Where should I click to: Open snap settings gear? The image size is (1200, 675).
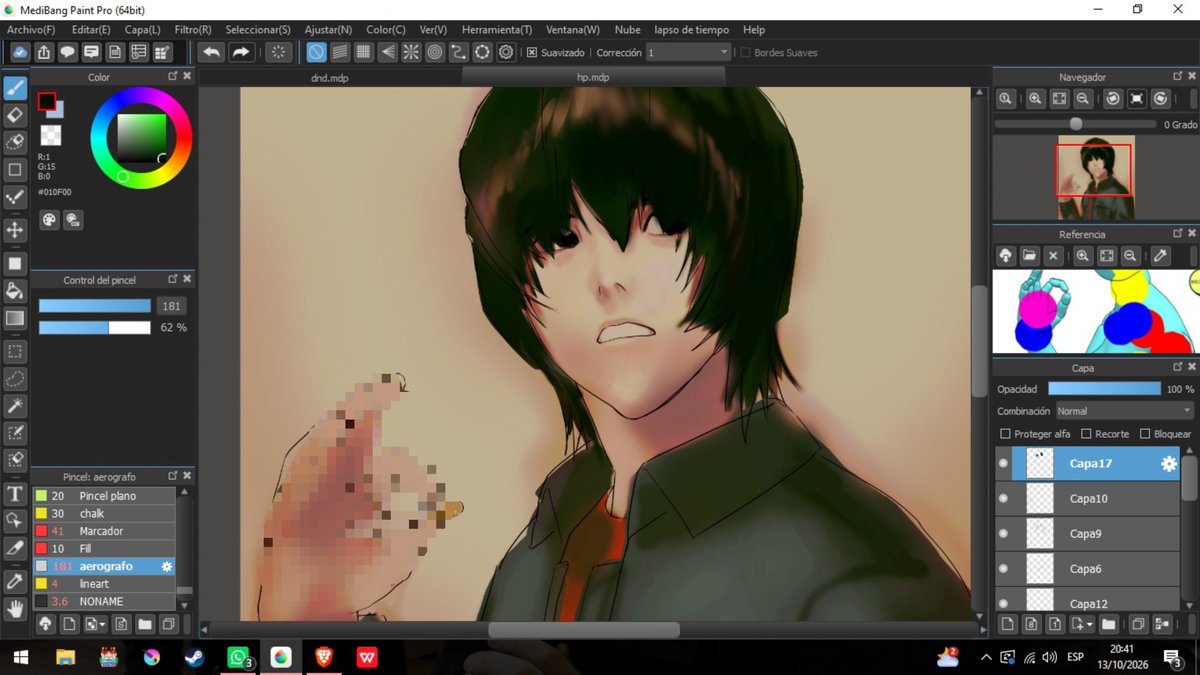tap(507, 52)
